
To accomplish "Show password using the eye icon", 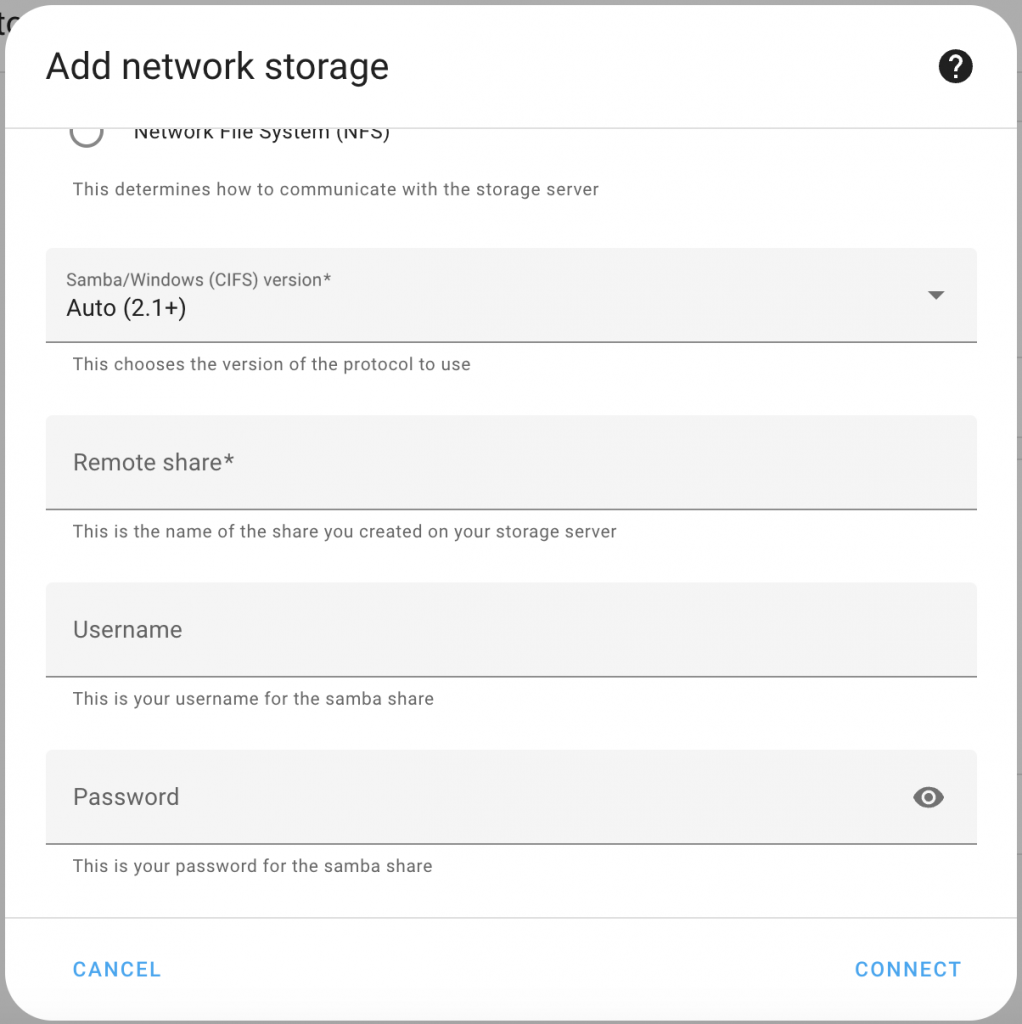I will click(928, 797).
